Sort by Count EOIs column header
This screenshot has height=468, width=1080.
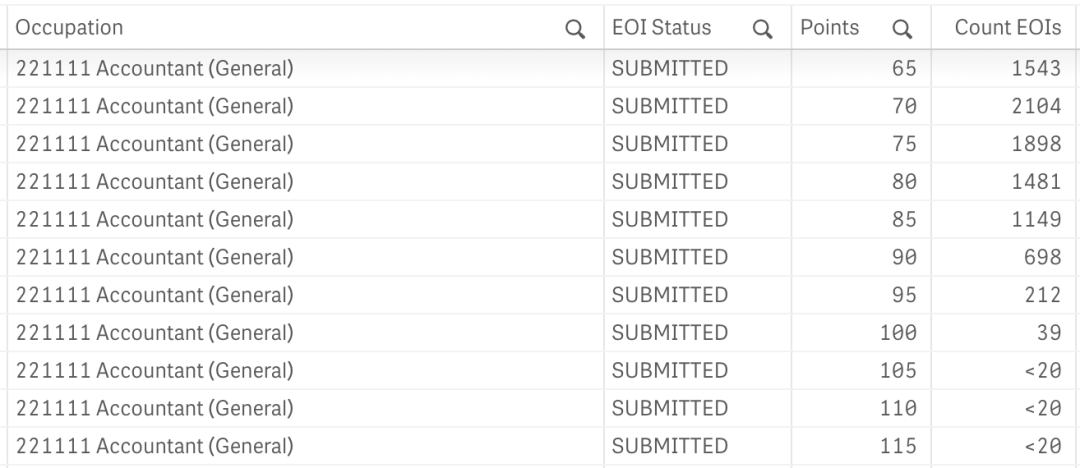point(1008,28)
